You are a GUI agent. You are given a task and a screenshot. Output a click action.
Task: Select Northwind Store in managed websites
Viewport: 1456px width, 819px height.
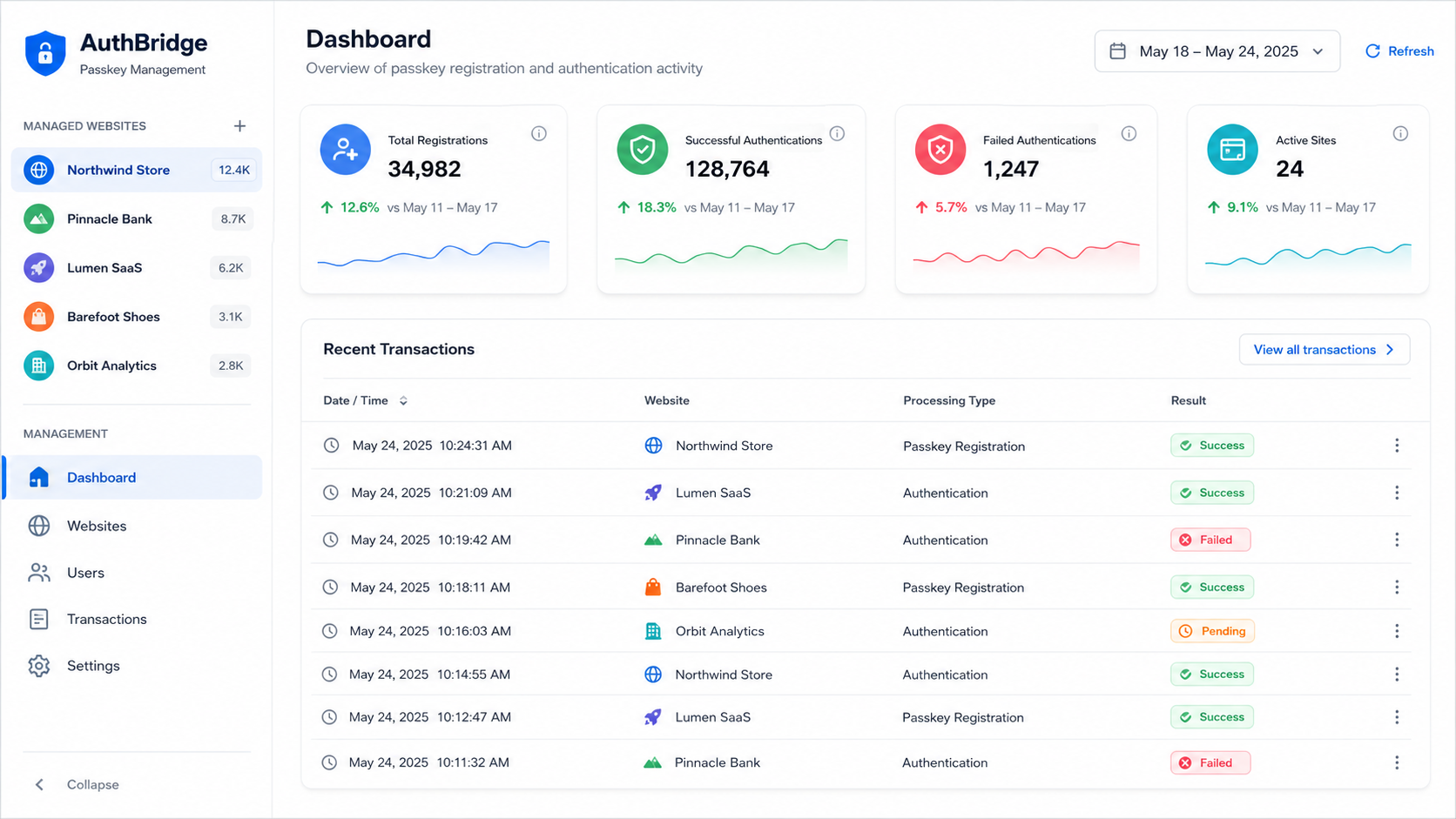click(x=137, y=170)
